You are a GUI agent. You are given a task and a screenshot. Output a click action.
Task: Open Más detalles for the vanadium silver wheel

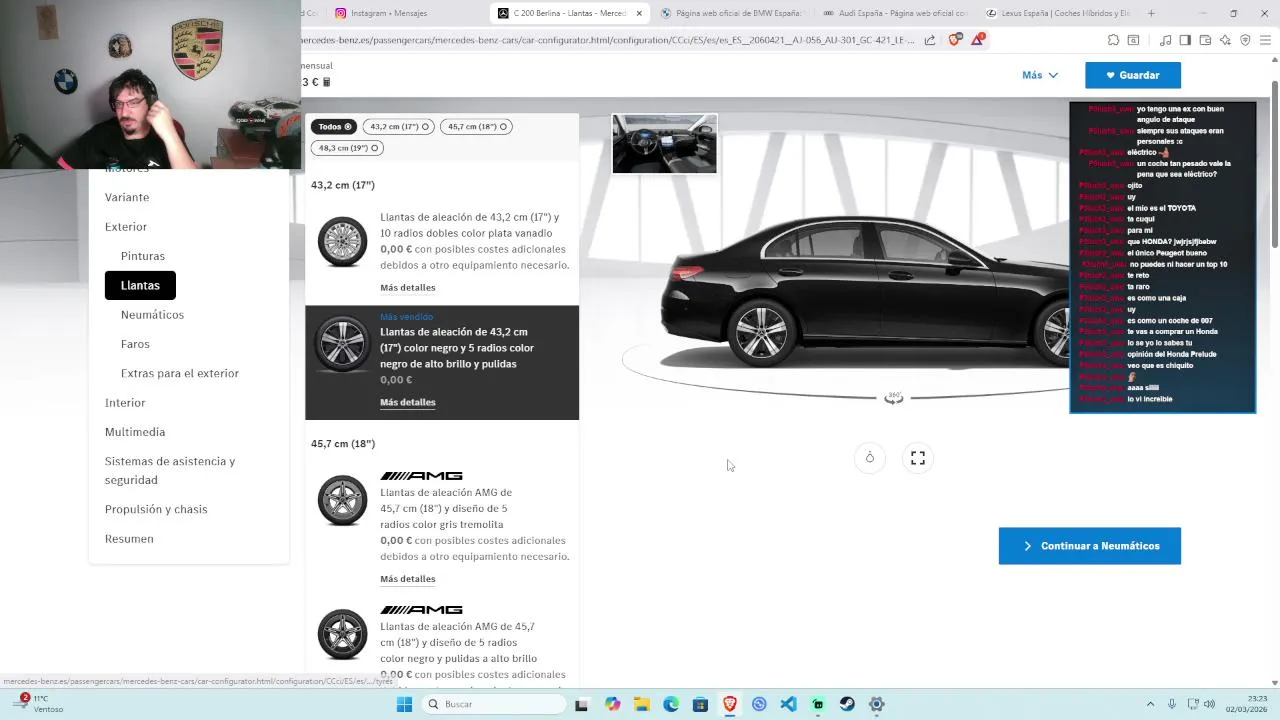(x=407, y=287)
